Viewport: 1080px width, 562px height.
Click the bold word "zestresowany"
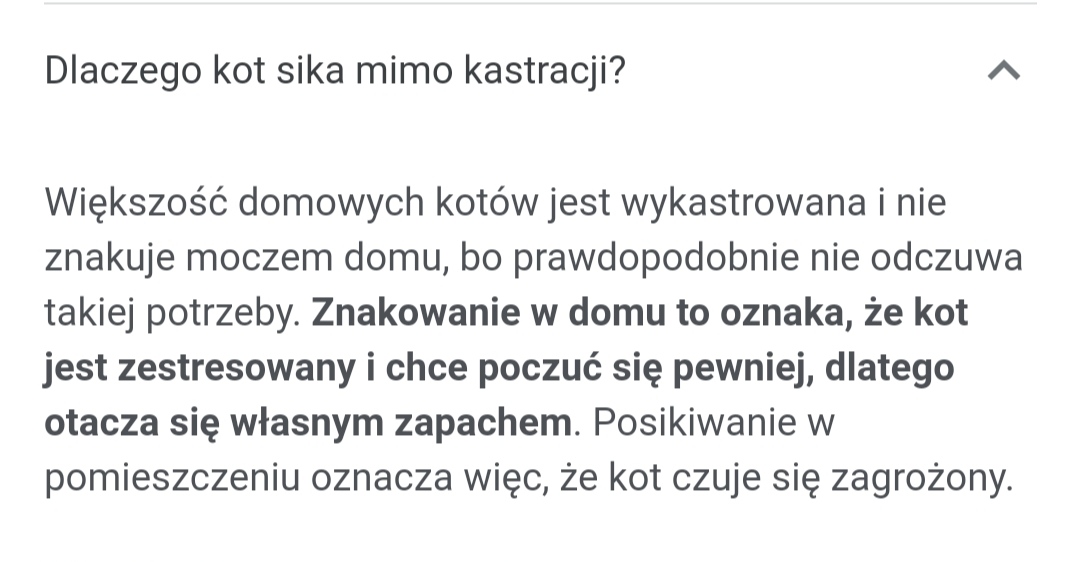click(x=236, y=369)
